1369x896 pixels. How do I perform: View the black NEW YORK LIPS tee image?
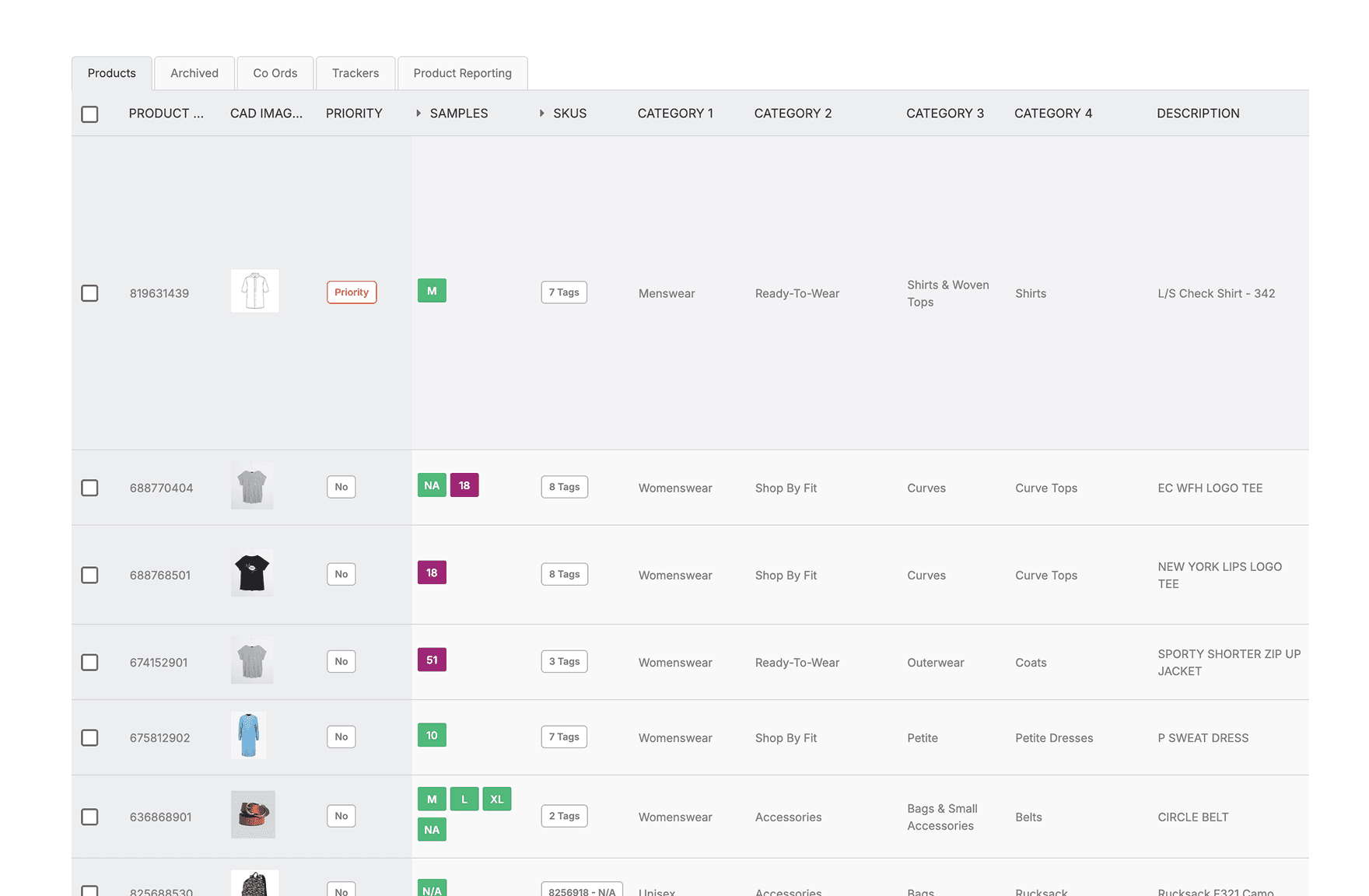(x=252, y=573)
